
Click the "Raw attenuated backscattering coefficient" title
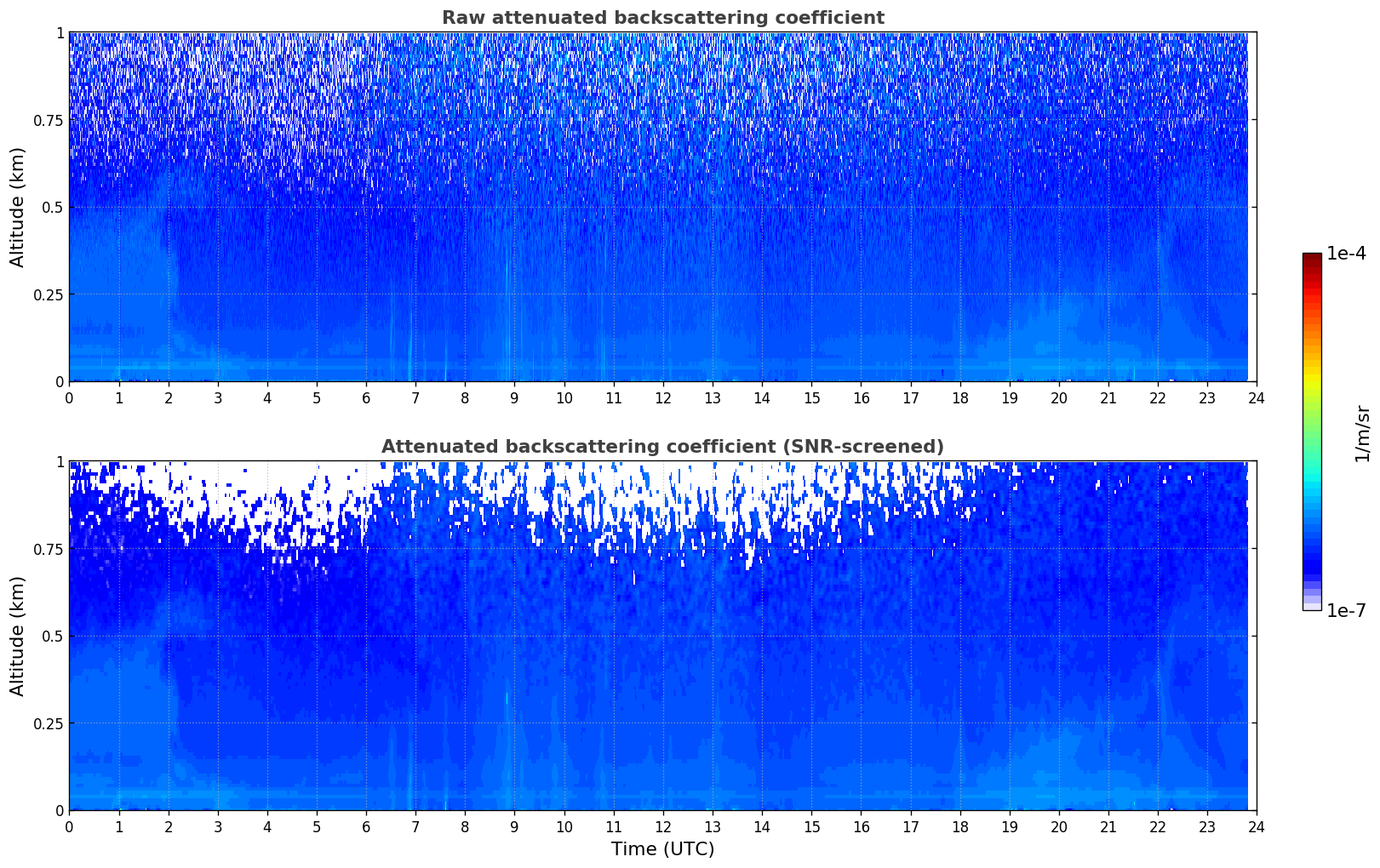click(662, 18)
